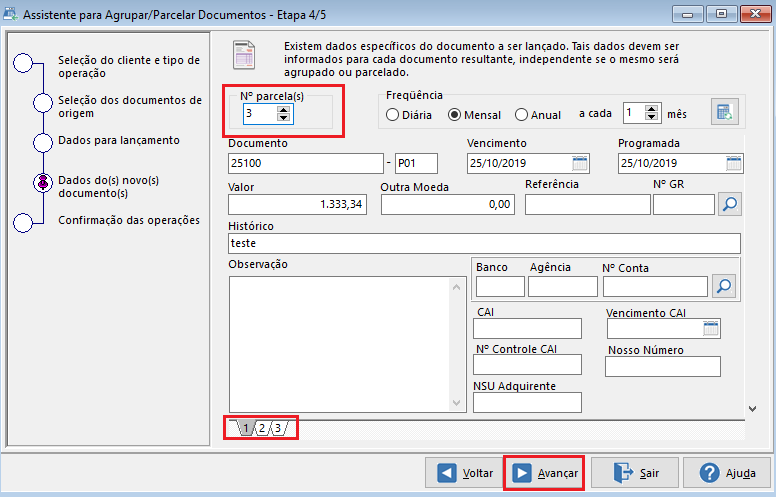Click the Banco field
The height and width of the screenshot is (497, 776).
[500, 287]
